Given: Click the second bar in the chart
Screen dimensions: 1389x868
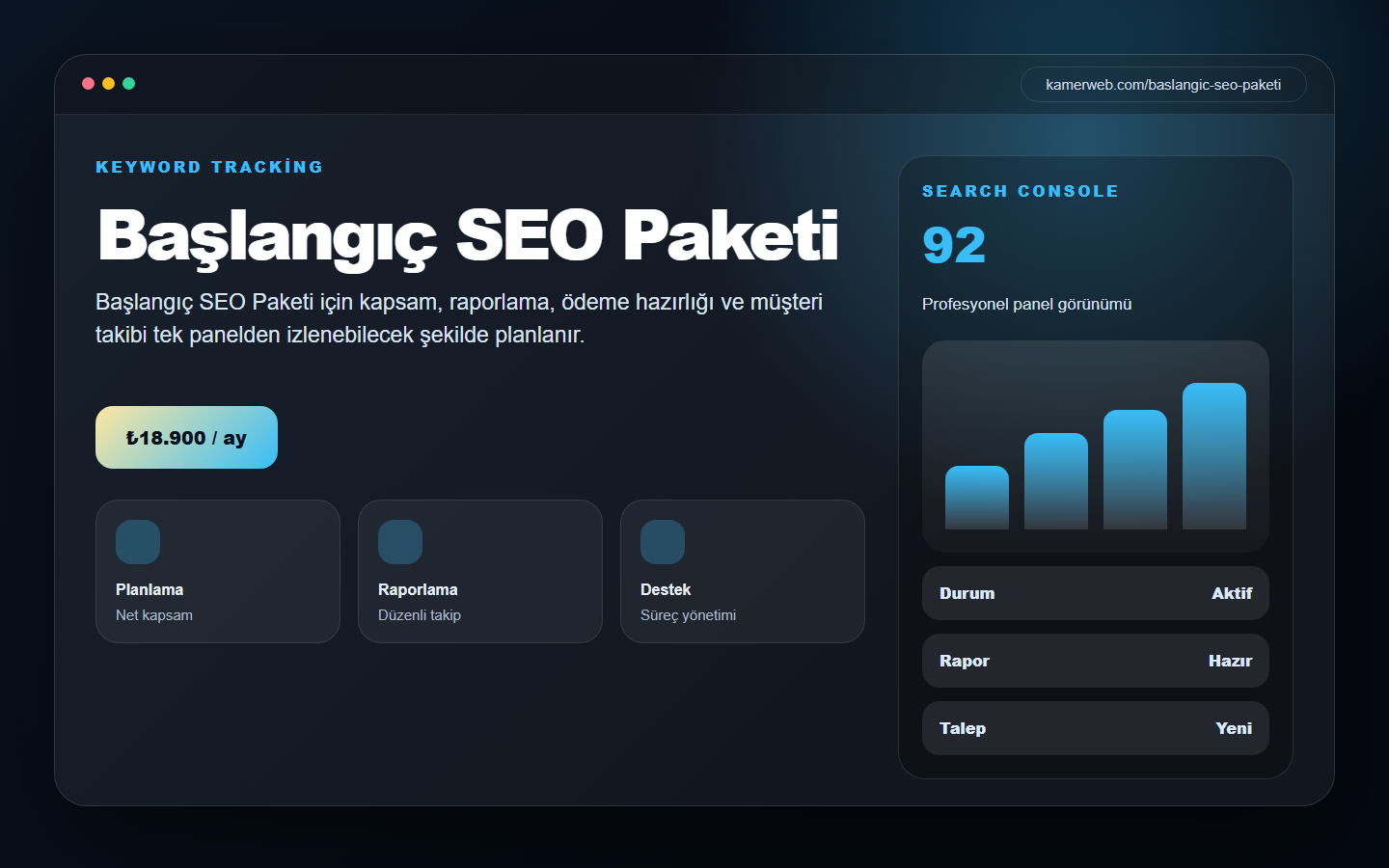Looking at the screenshot, I should [1056, 481].
